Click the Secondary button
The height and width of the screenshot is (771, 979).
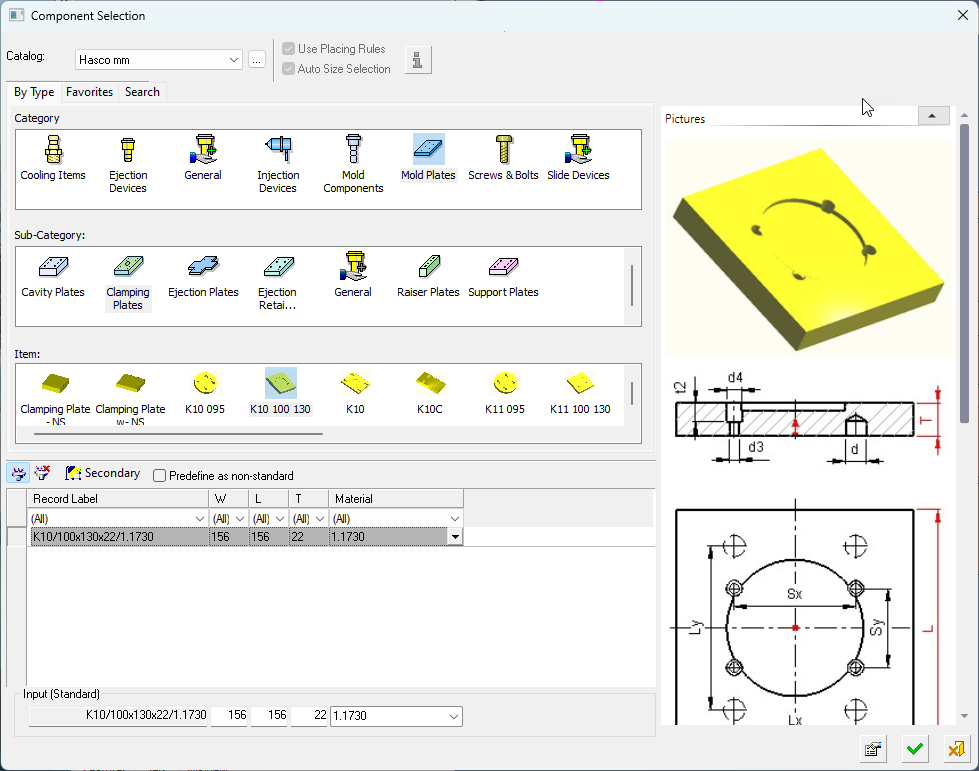pyautogui.click(x=102, y=473)
